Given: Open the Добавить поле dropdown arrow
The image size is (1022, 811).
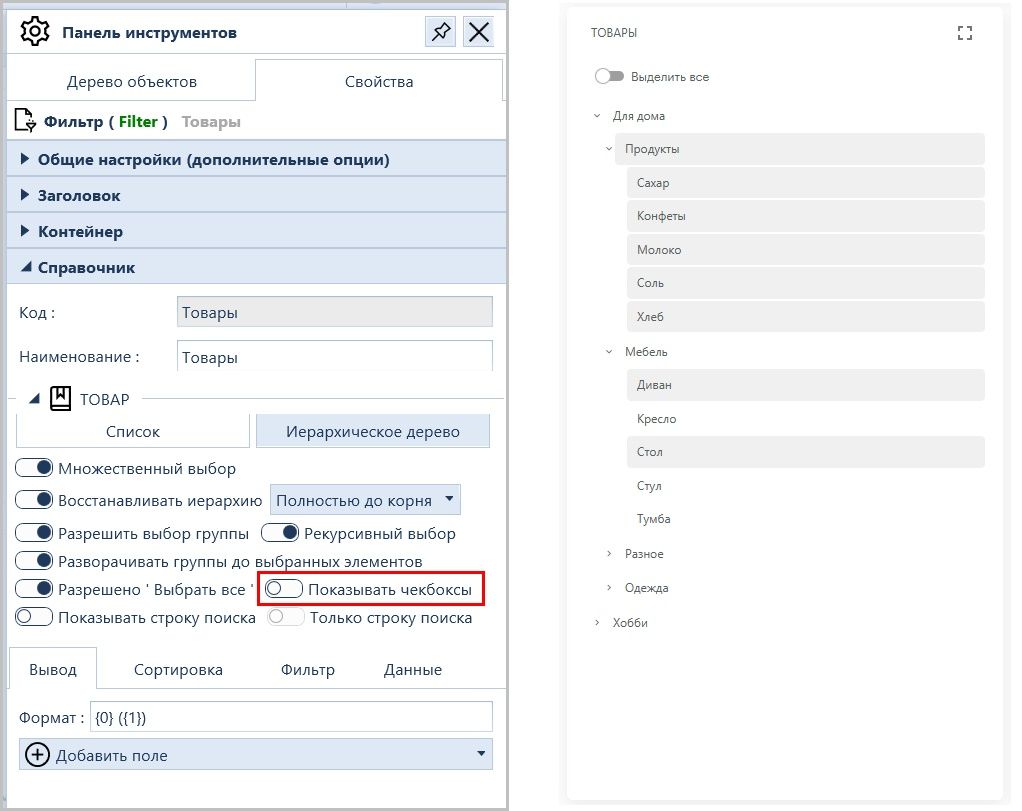Looking at the screenshot, I should [x=481, y=754].
